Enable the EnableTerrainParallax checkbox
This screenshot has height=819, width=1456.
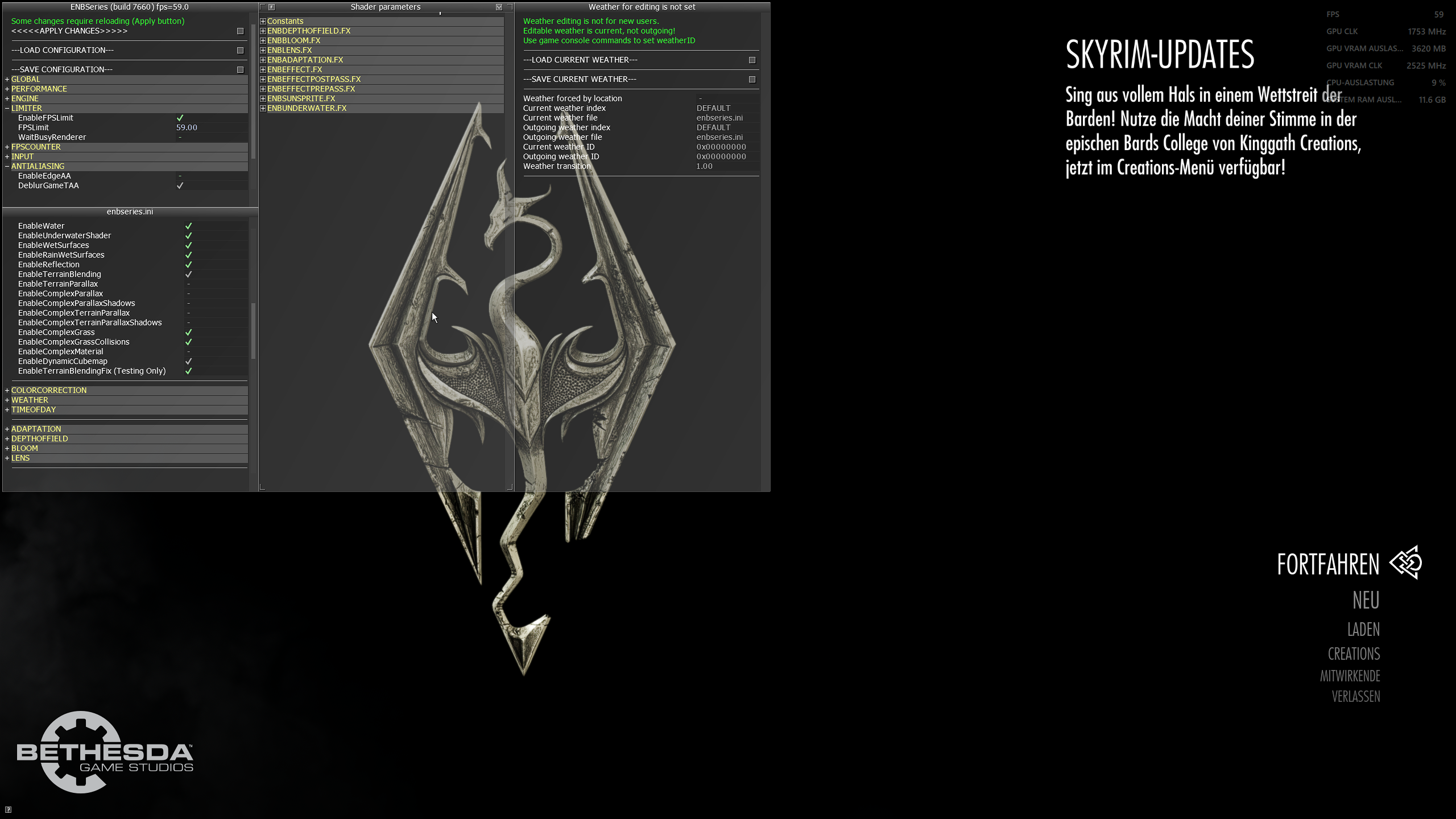[188, 284]
